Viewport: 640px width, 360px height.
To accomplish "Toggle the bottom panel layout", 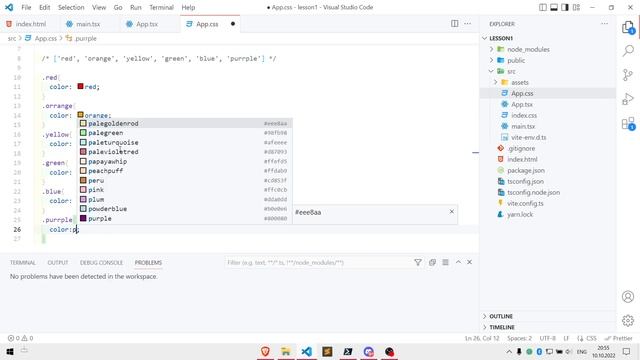I will click(553, 7).
